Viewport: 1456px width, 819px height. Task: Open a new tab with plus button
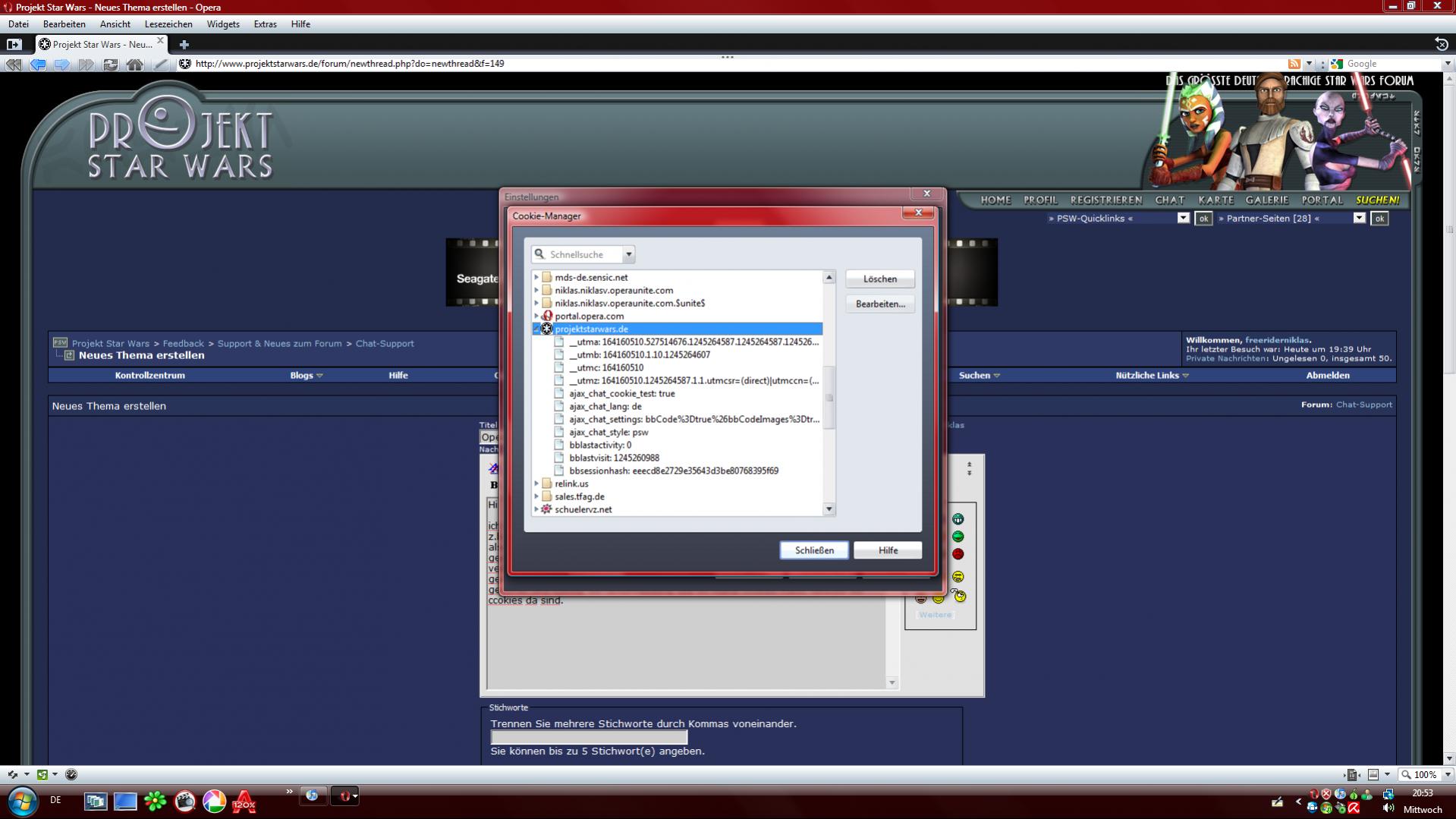[x=184, y=45]
